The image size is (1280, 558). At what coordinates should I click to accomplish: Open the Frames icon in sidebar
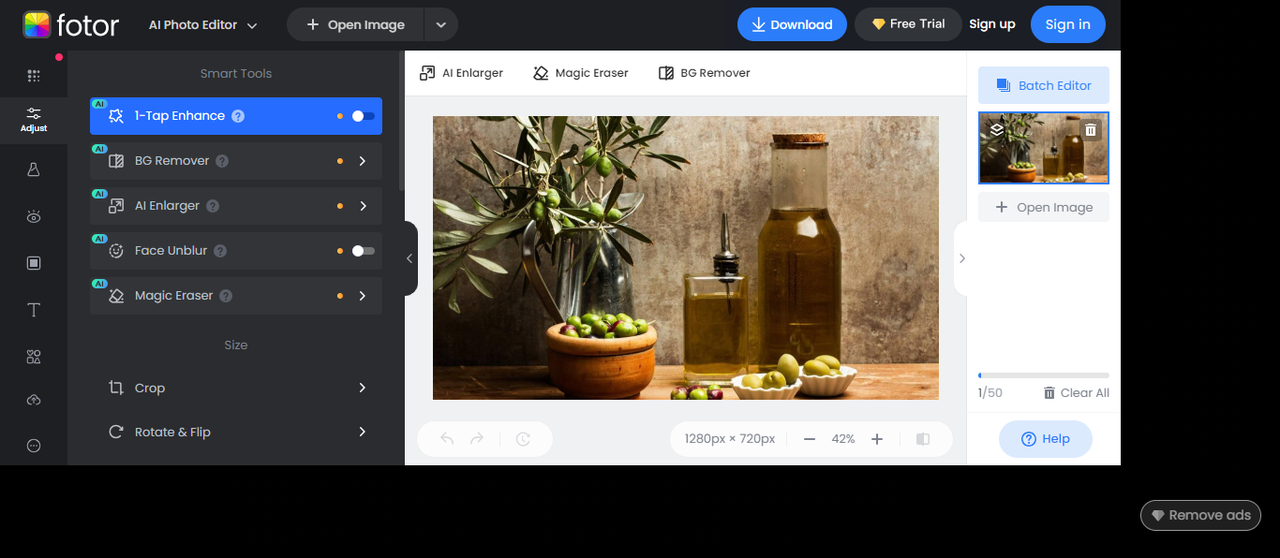[34, 263]
